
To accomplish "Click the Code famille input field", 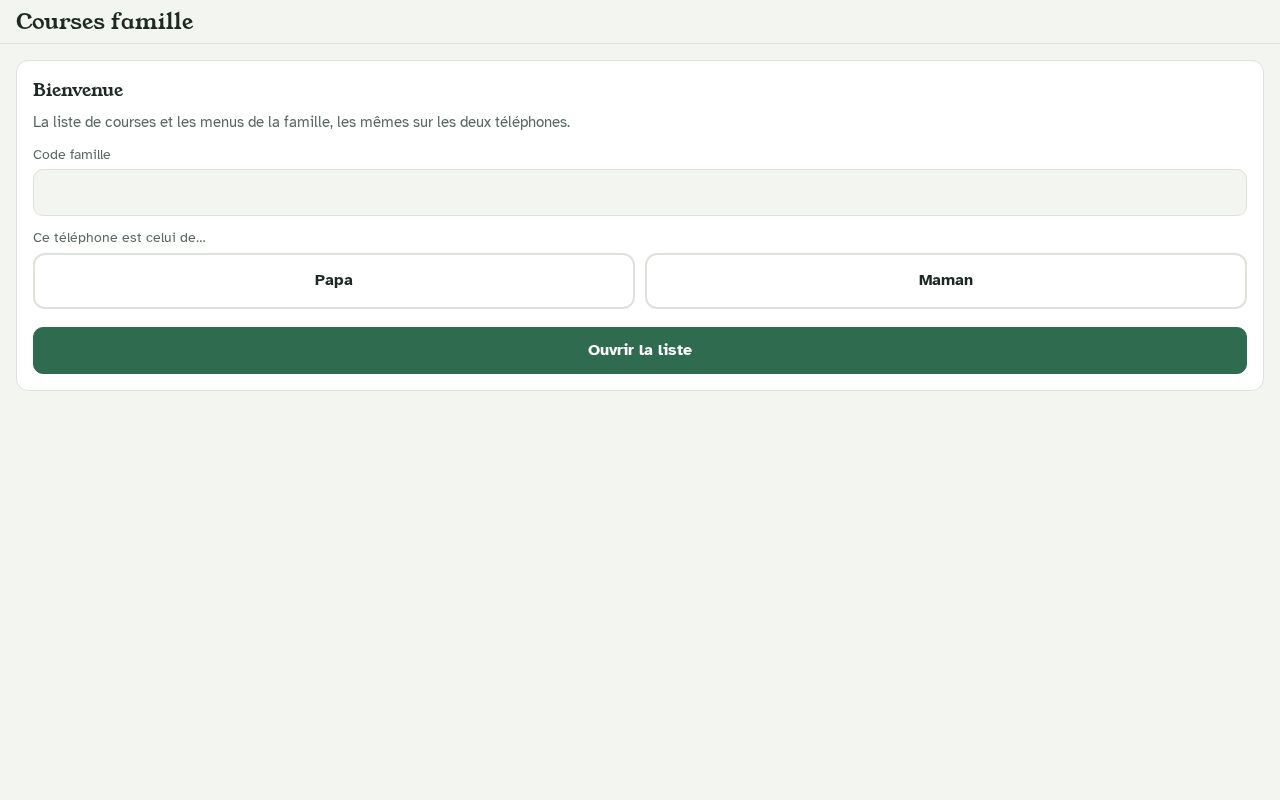I will coord(640,192).
